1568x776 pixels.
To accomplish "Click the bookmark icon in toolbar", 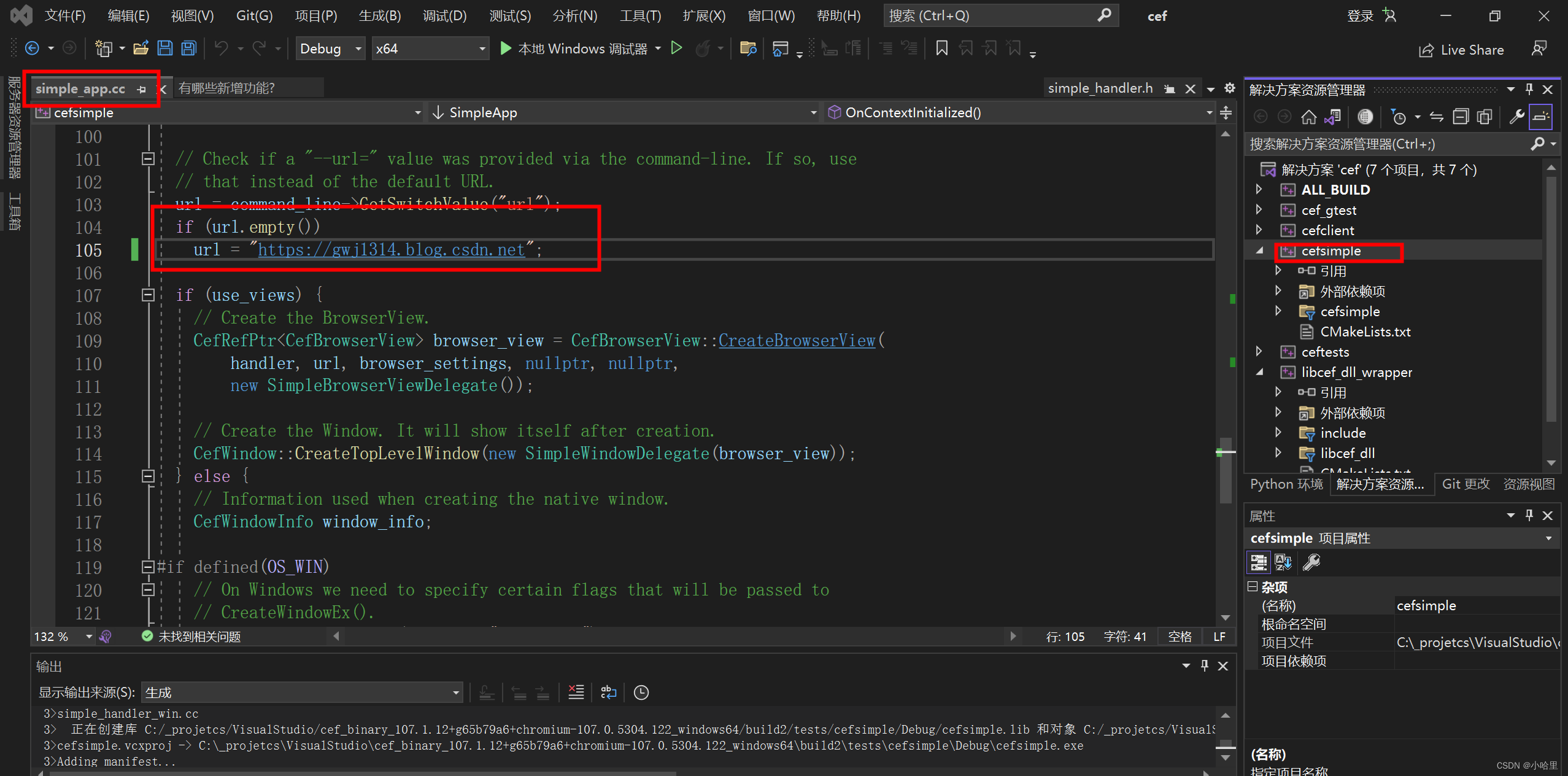I will tap(941, 48).
